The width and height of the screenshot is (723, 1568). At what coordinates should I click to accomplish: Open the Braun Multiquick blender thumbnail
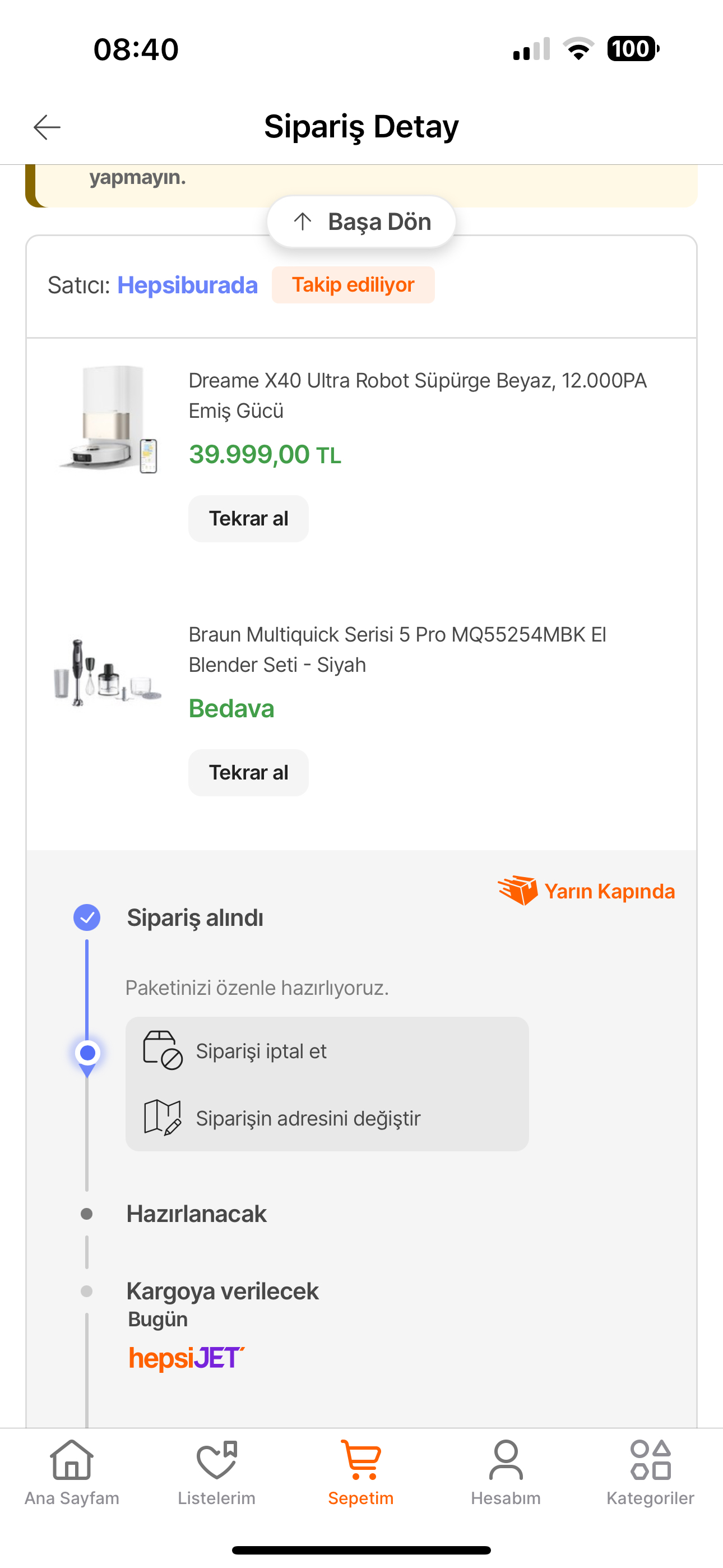click(107, 672)
